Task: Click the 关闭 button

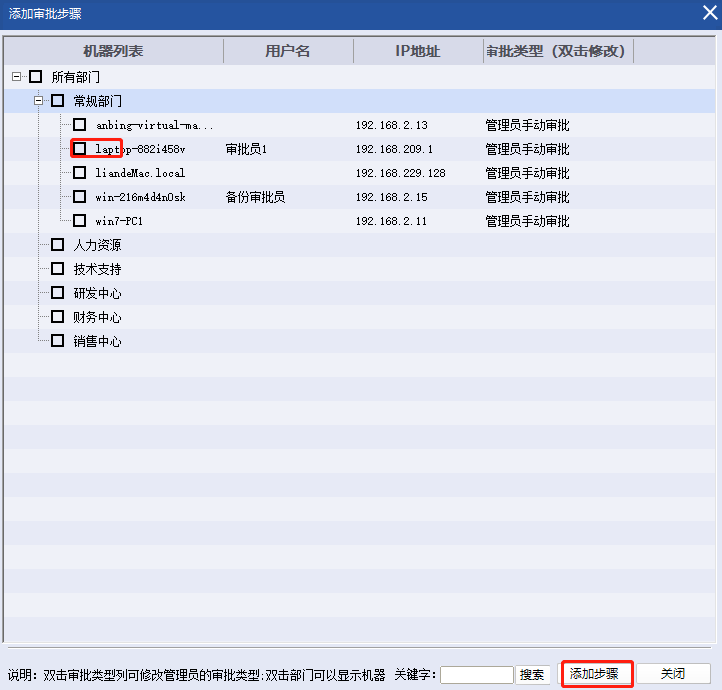Action: (x=673, y=674)
